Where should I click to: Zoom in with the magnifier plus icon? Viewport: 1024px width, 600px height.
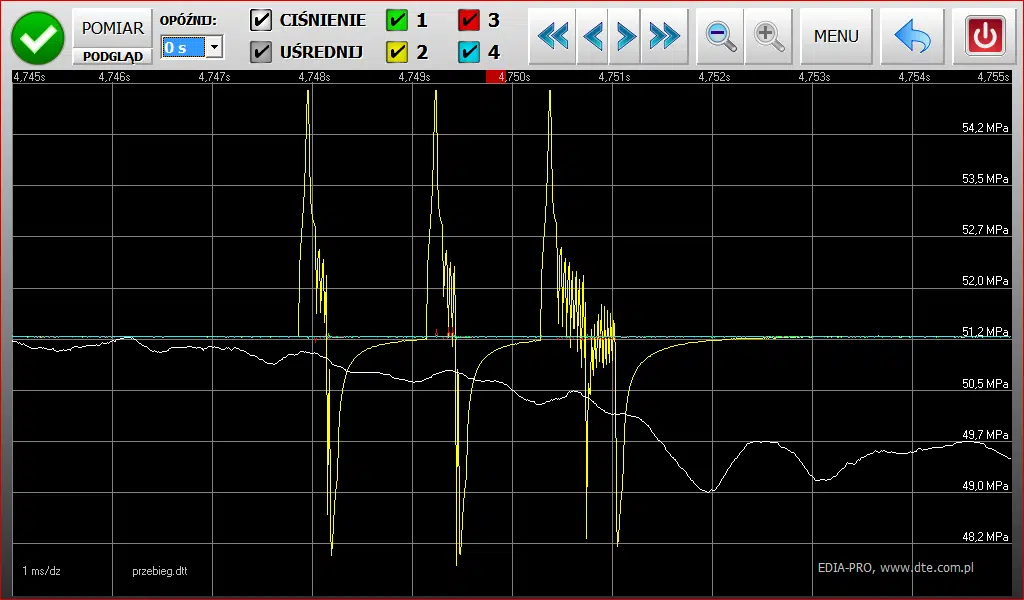769,36
